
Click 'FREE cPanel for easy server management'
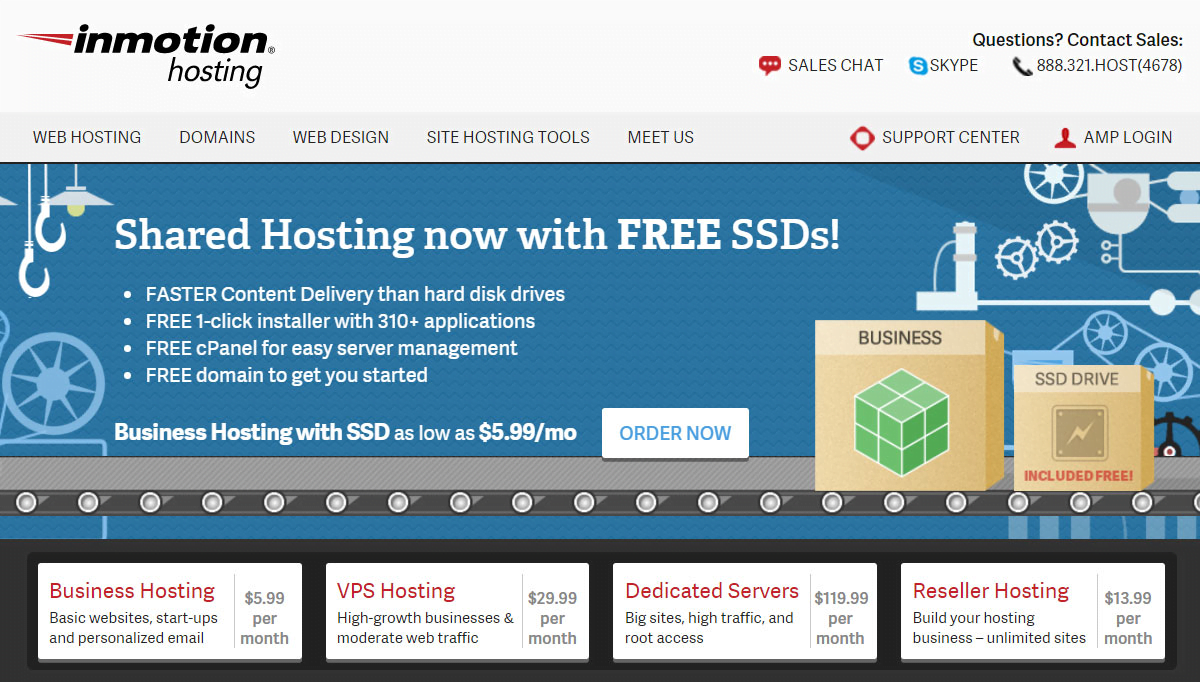click(331, 348)
